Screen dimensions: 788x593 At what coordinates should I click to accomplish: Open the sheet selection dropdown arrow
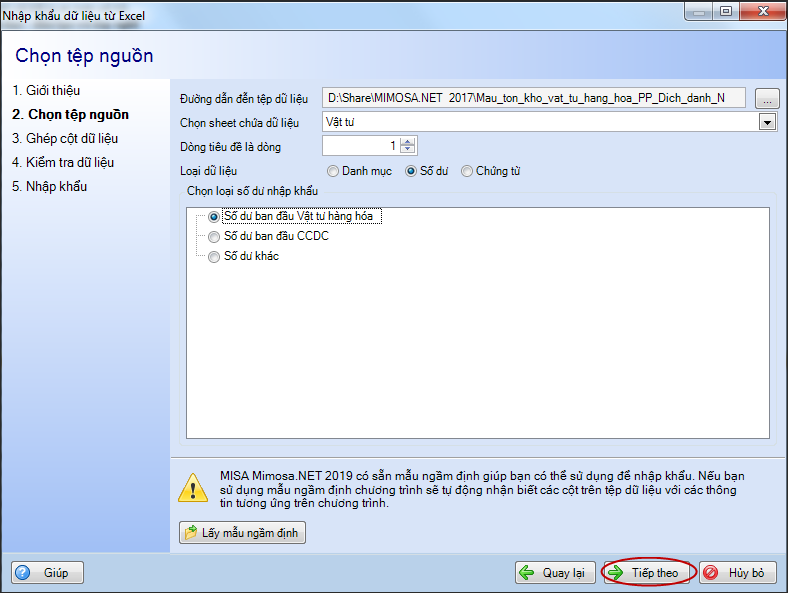[767, 122]
